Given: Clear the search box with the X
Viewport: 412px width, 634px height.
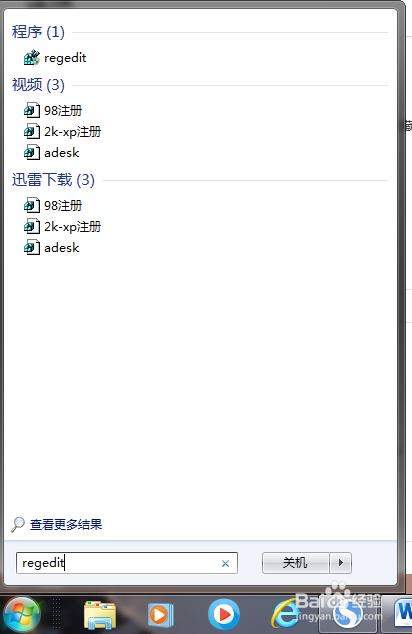Looking at the screenshot, I should click(225, 563).
